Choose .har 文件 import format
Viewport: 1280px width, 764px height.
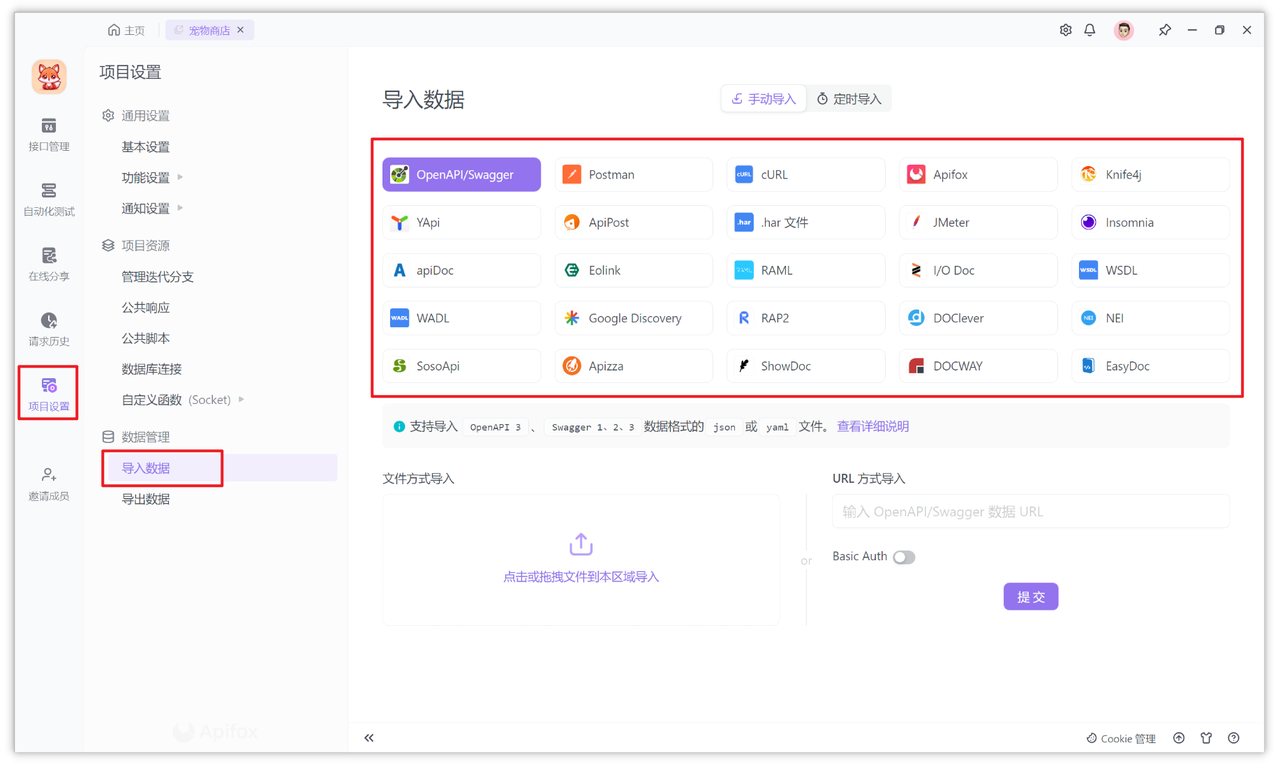tap(806, 222)
